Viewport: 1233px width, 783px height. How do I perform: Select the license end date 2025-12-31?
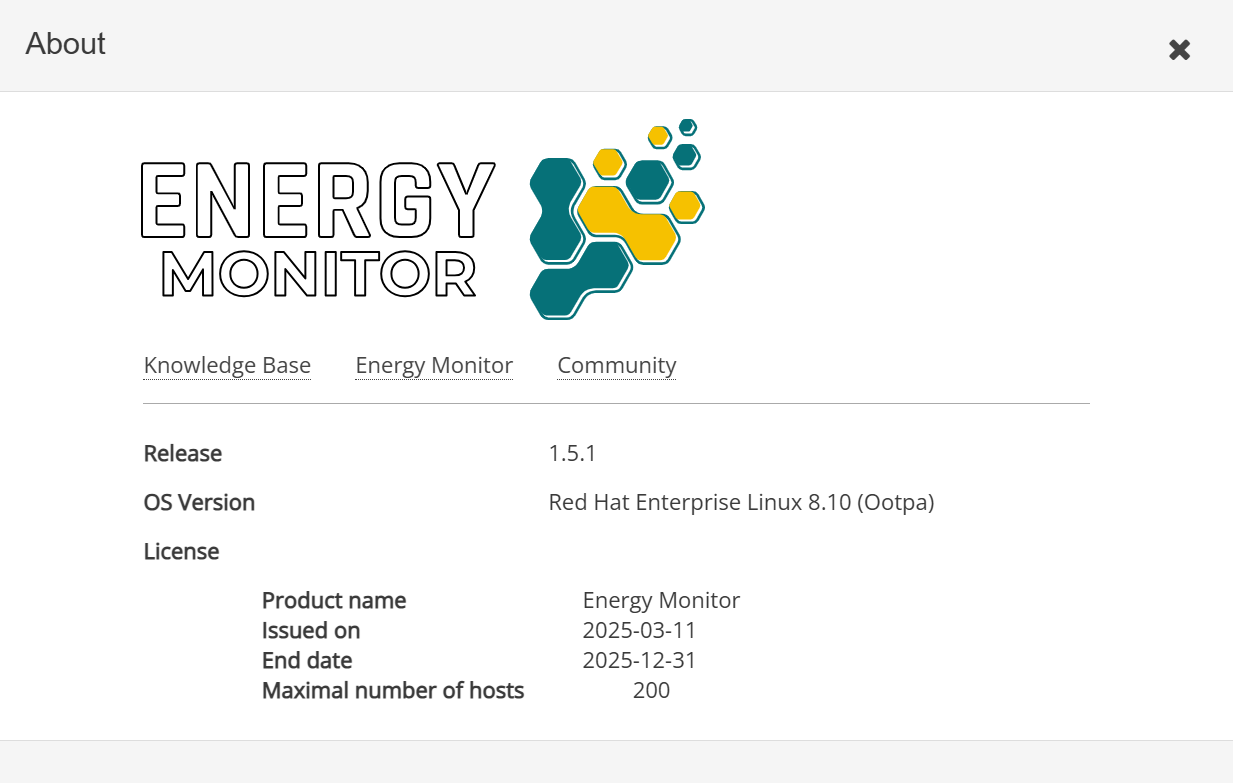639,661
